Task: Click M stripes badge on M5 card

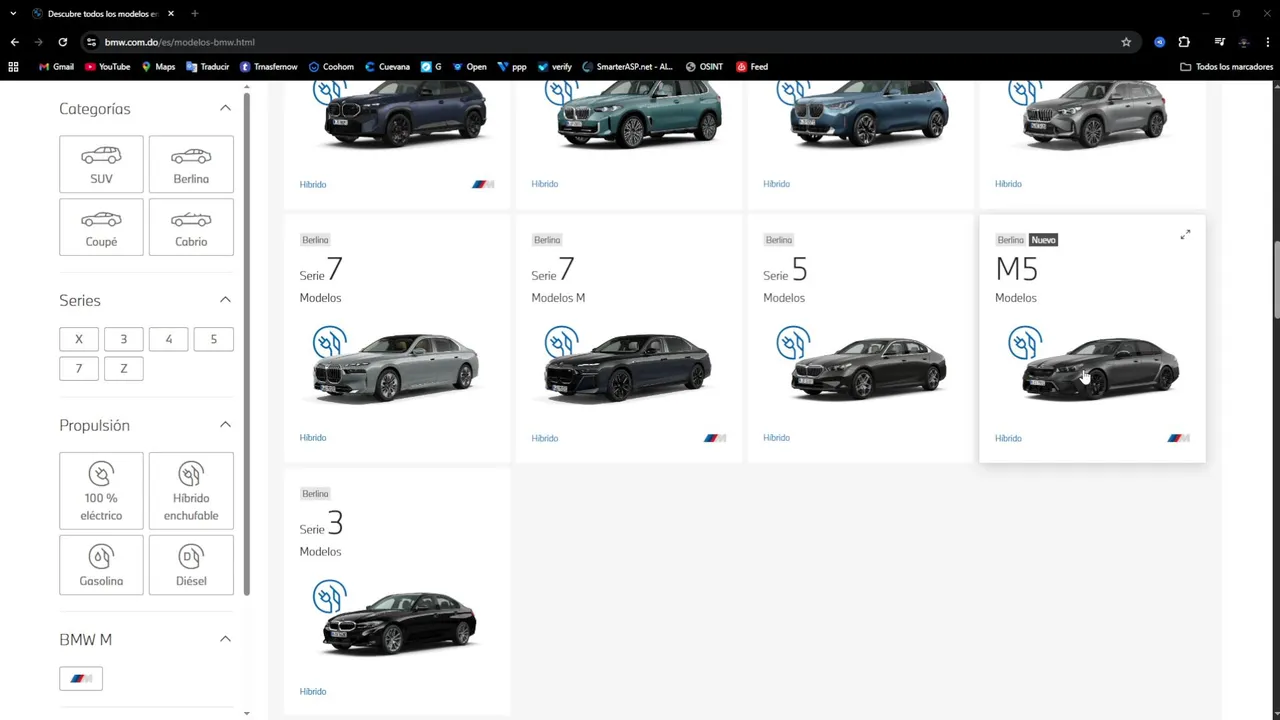Action: point(1179,438)
